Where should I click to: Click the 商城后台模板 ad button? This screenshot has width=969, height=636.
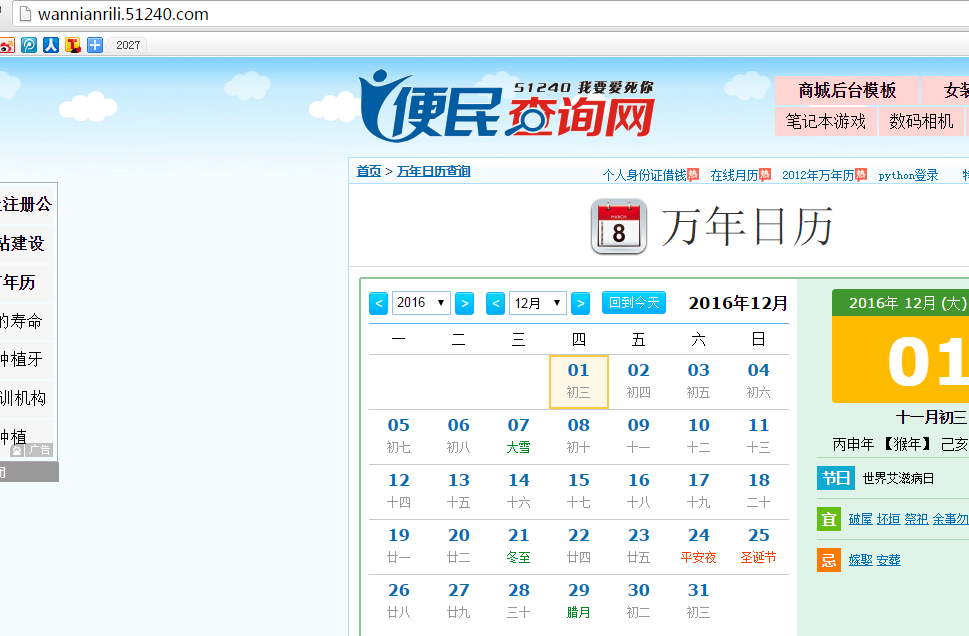pos(847,90)
